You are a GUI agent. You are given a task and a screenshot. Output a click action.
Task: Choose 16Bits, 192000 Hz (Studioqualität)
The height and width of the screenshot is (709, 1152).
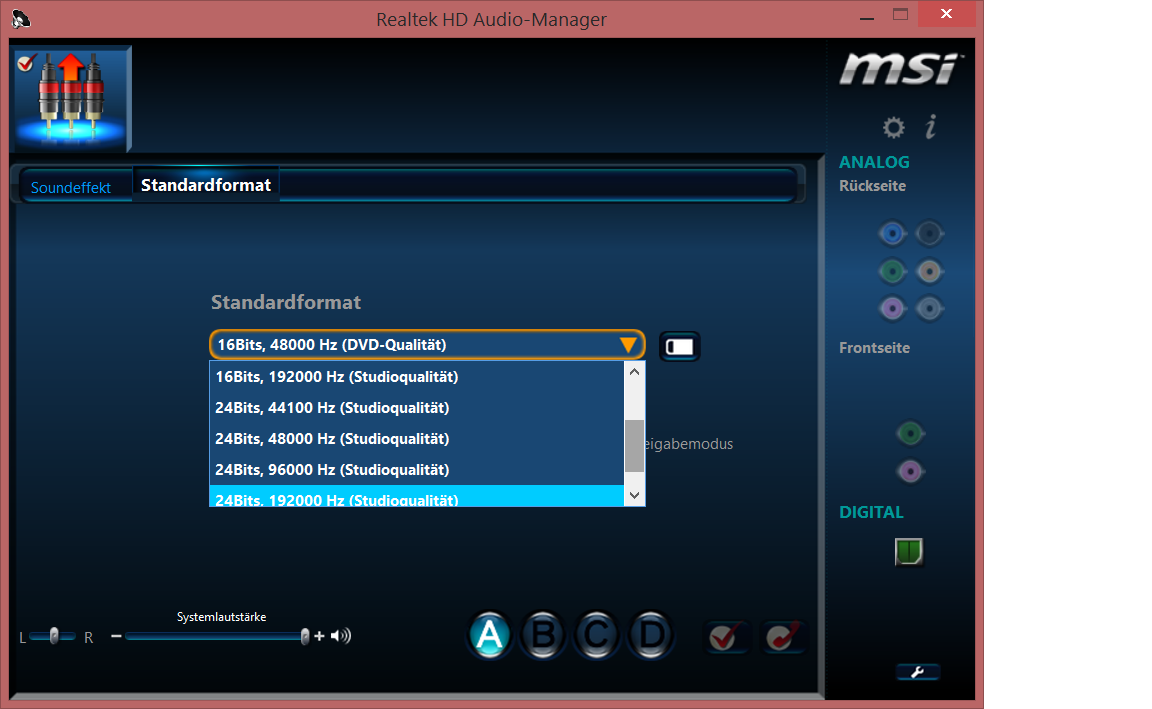click(417, 376)
